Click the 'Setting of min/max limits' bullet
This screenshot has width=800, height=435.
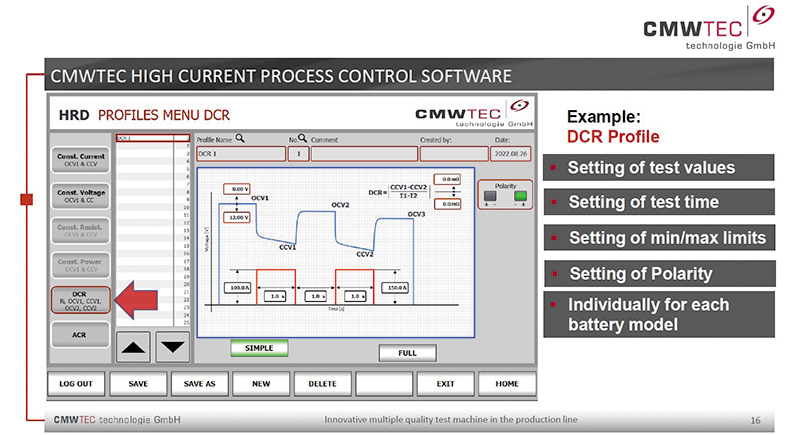(660, 238)
